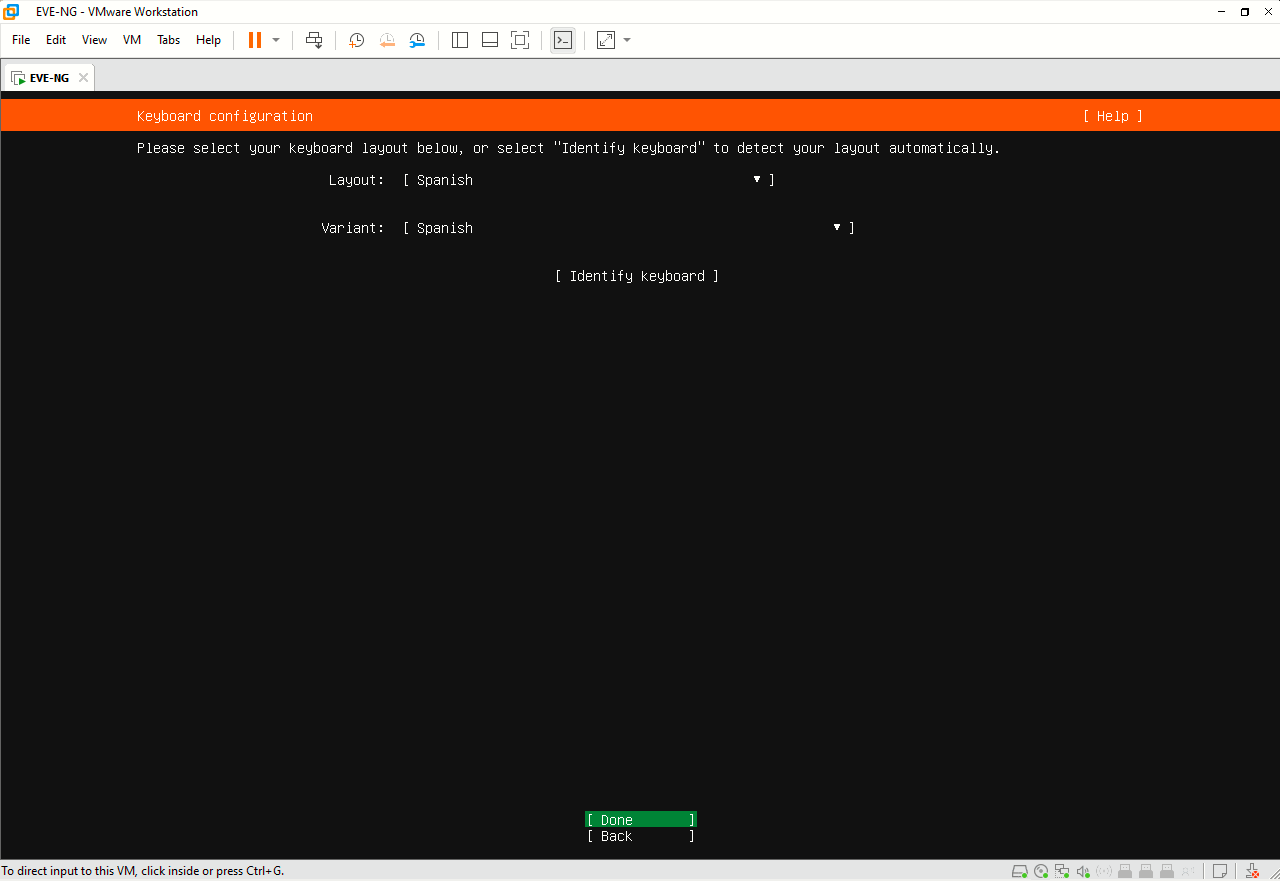The width and height of the screenshot is (1280, 881).
Task: Toggle the thumbnail bar layout icon
Action: click(x=490, y=40)
